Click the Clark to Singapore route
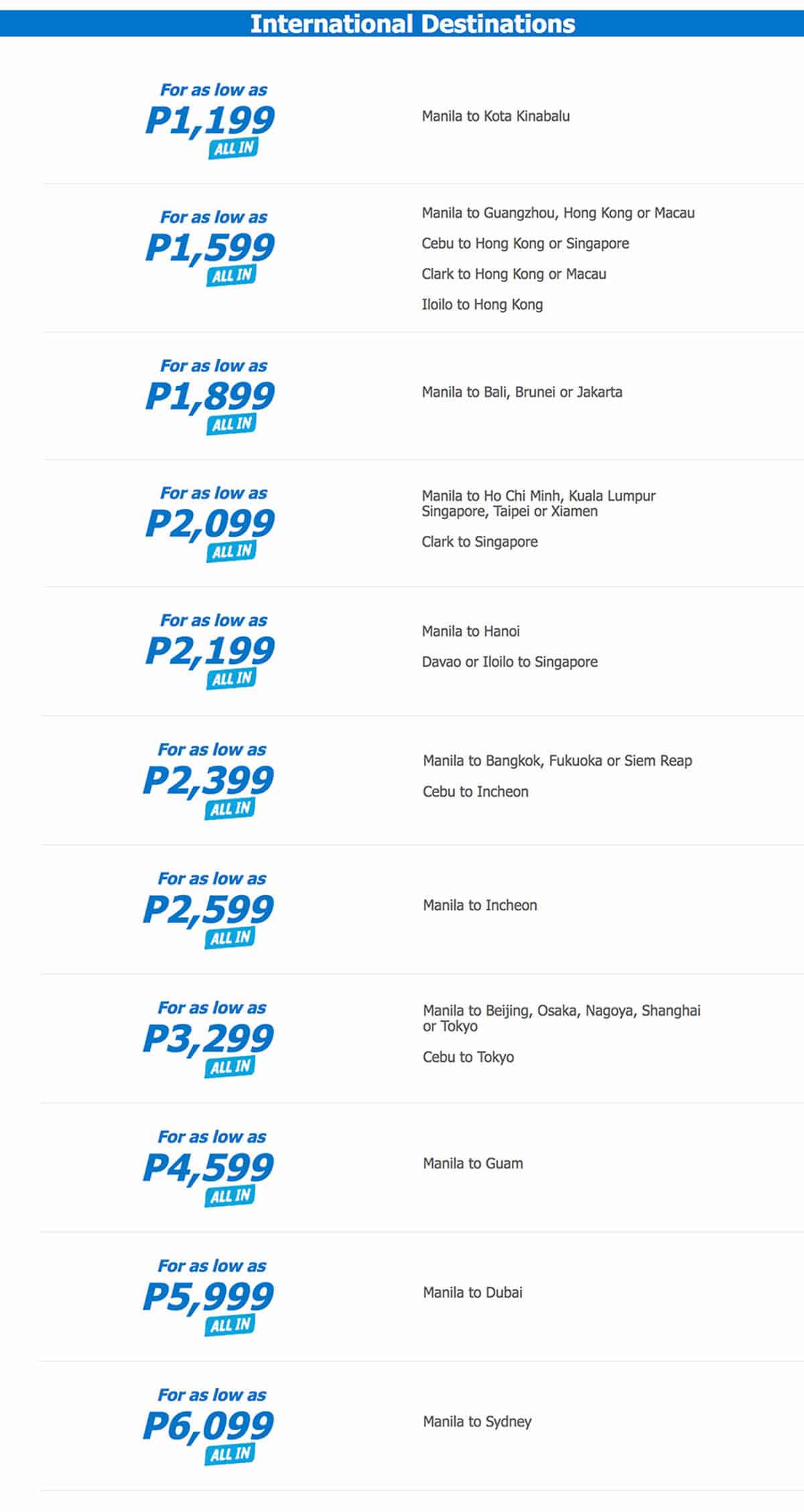 click(x=480, y=542)
